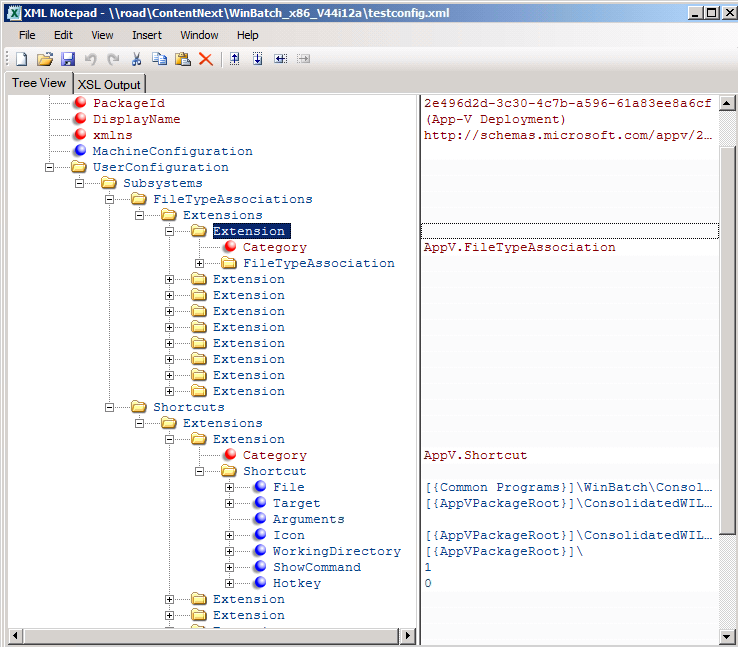738x647 pixels.
Task: Collapse the Shortcut node
Action: coord(200,471)
